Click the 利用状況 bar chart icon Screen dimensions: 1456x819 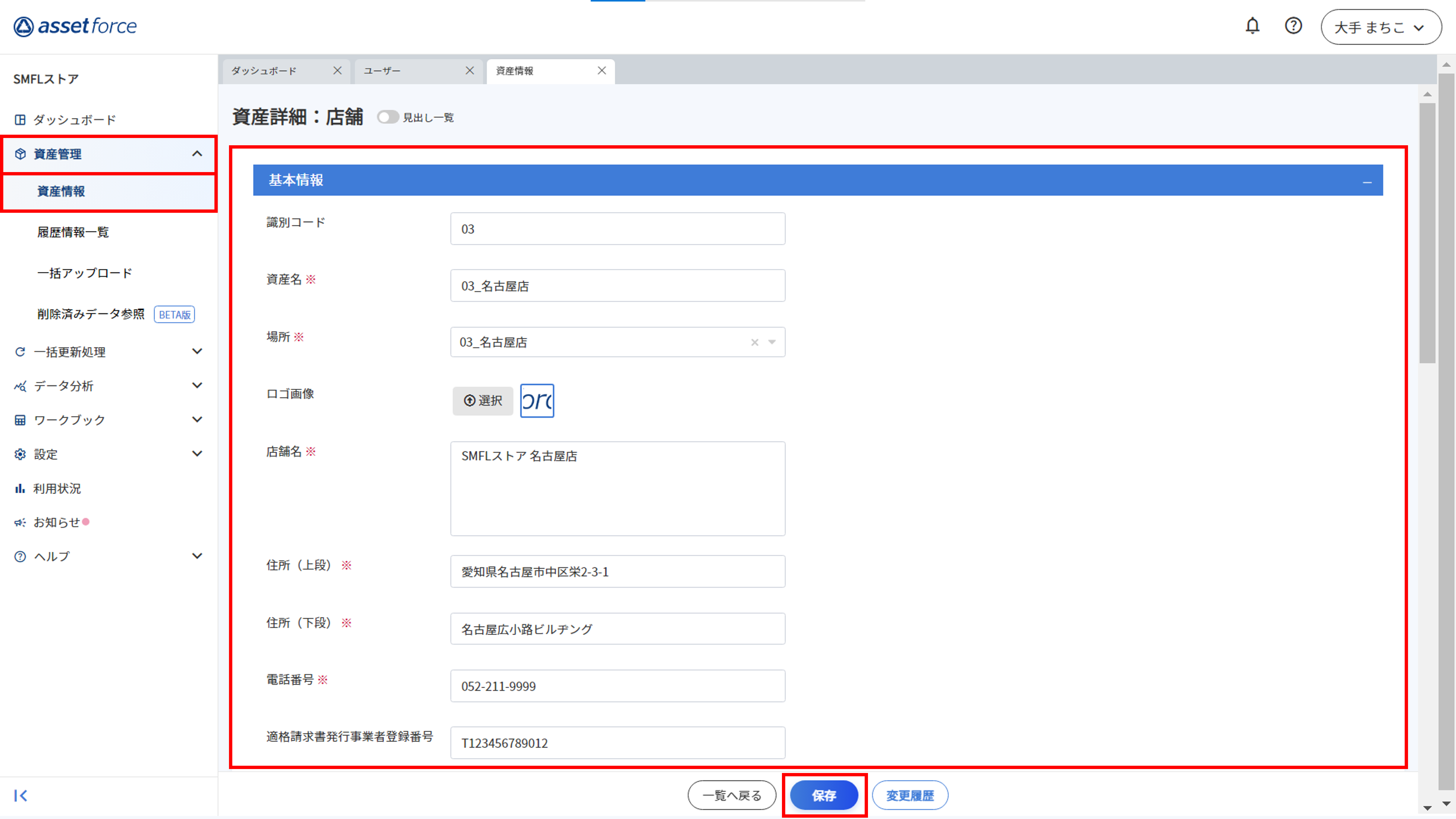[x=20, y=488]
